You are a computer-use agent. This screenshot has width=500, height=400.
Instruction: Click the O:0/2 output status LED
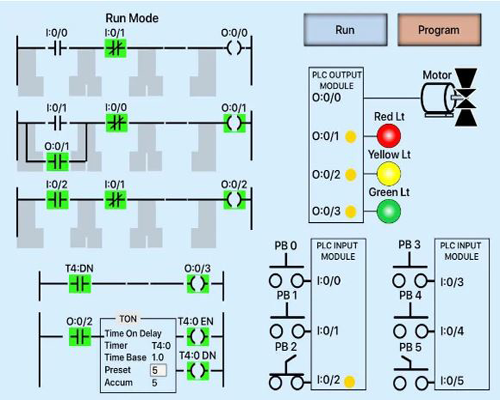tap(351, 174)
